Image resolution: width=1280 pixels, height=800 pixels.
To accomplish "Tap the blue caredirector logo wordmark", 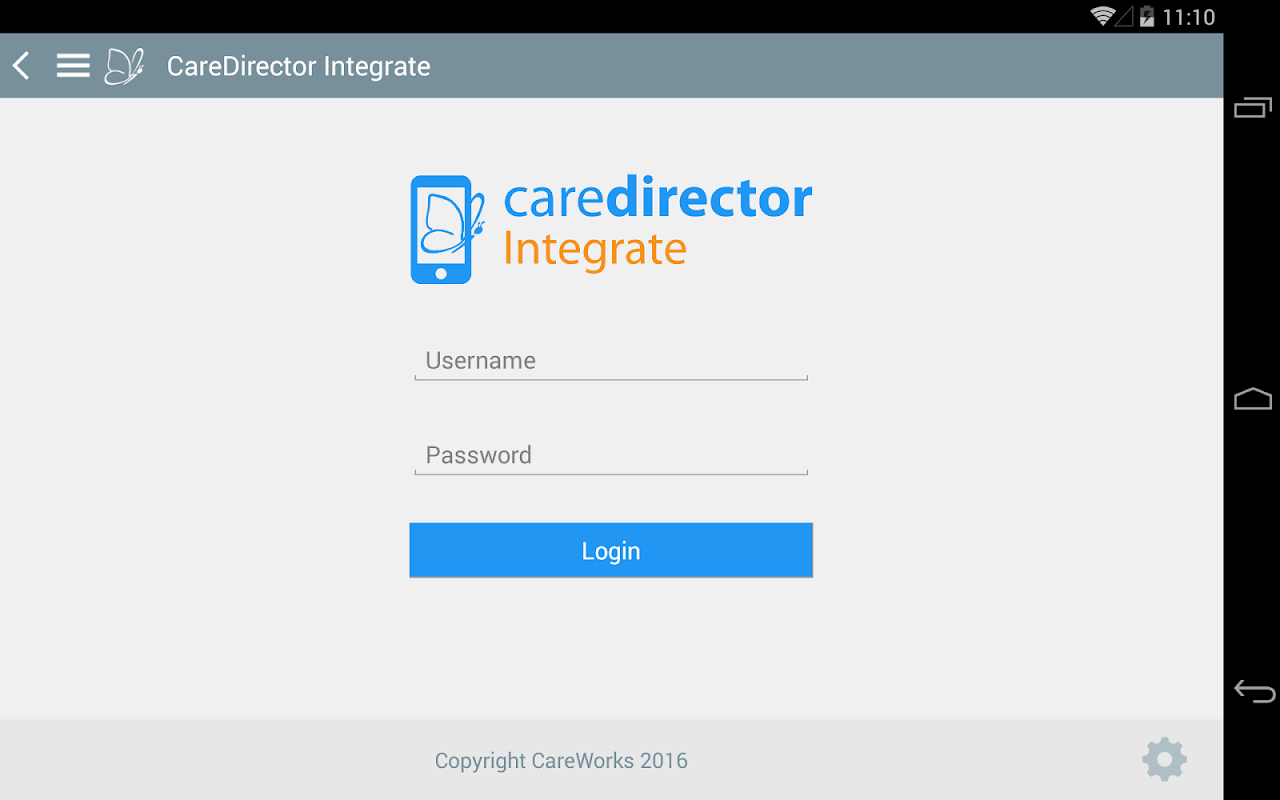I will [657, 198].
